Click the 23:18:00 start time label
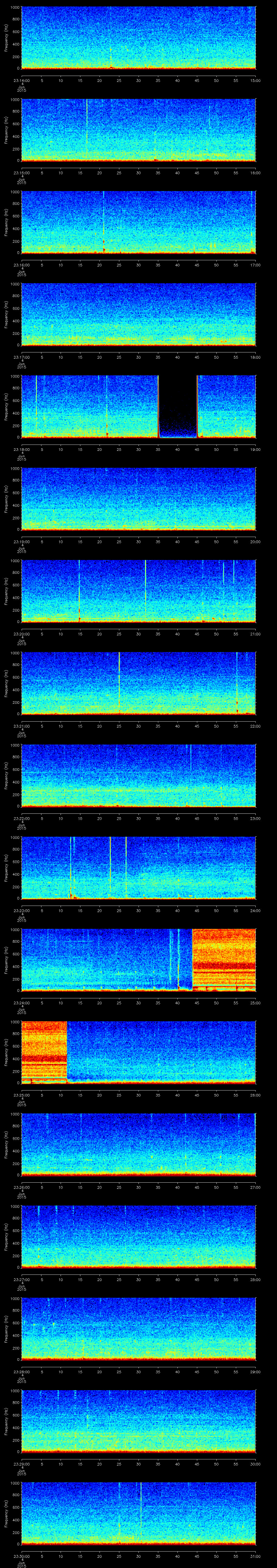277x1568 pixels. pyautogui.click(x=21, y=449)
